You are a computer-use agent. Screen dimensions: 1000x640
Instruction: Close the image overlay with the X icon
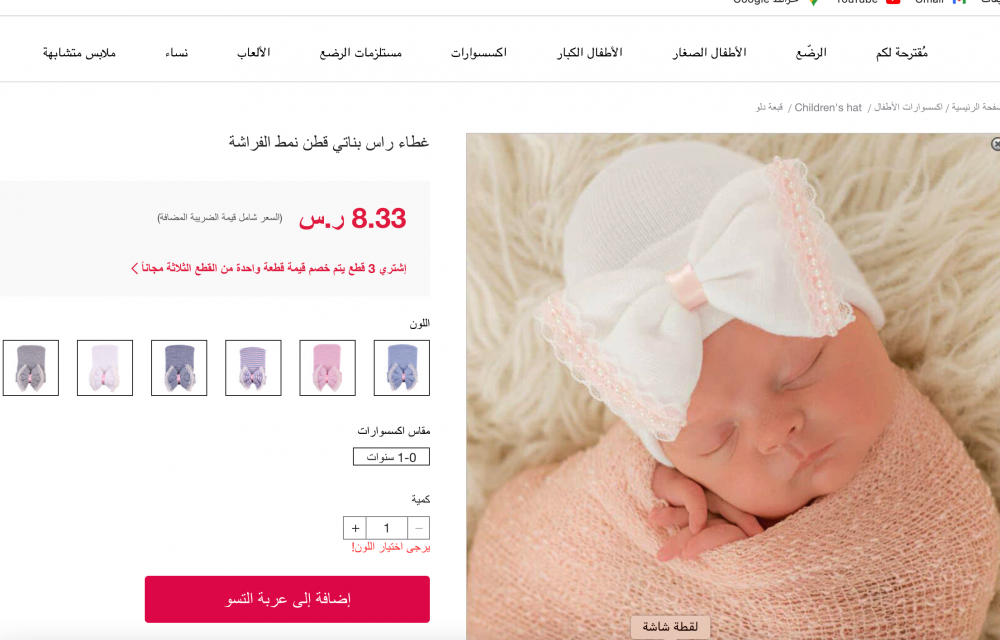tap(995, 144)
